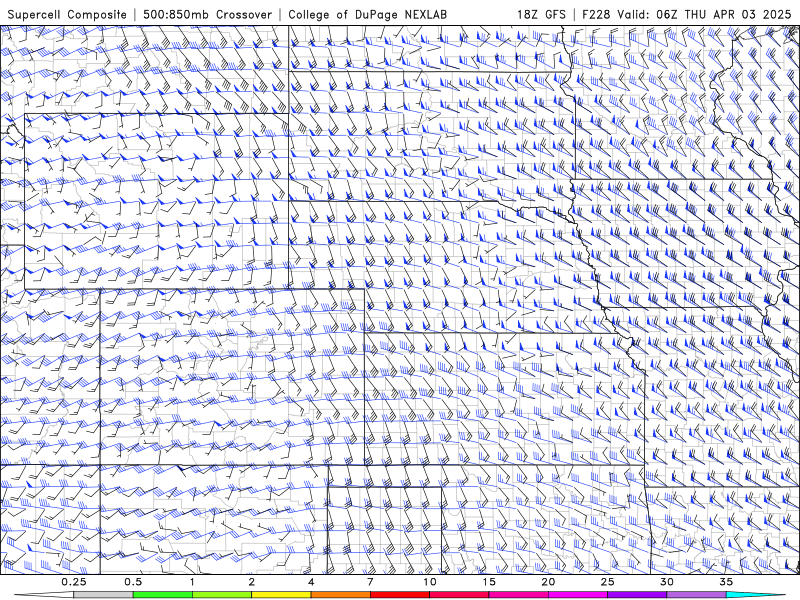Select the 15–20 colorbar segment
This screenshot has height=600, width=800.
point(518,595)
